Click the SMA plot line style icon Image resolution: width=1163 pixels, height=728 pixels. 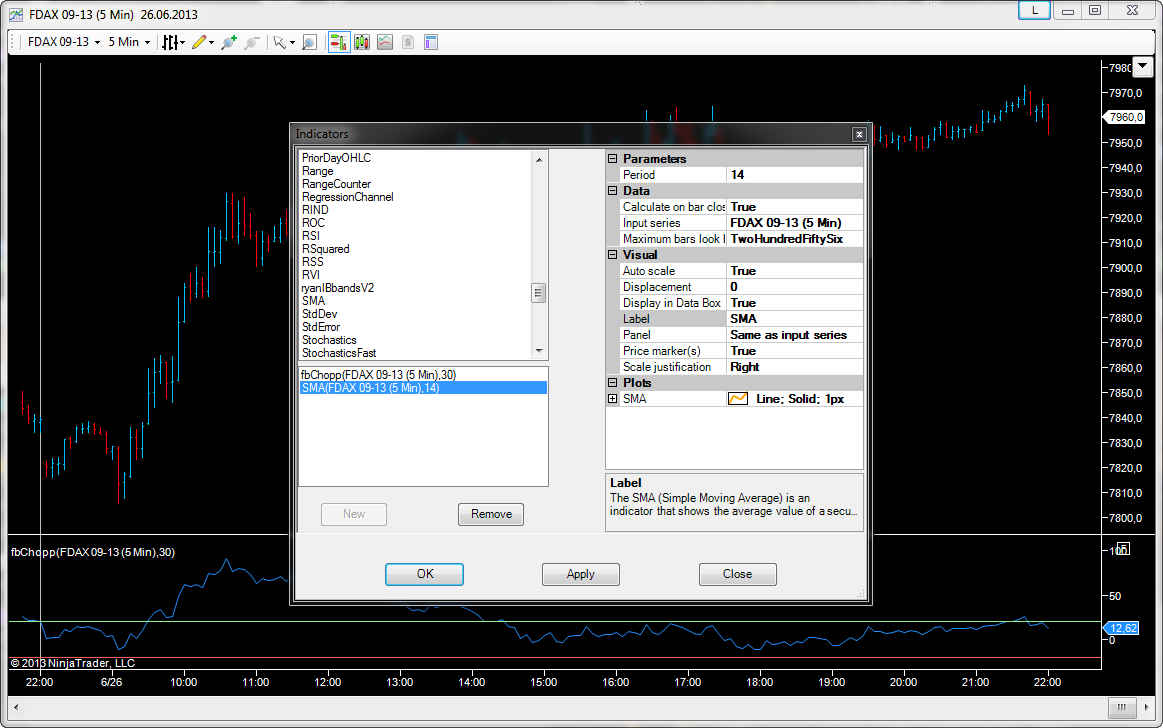[x=738, y=399]
